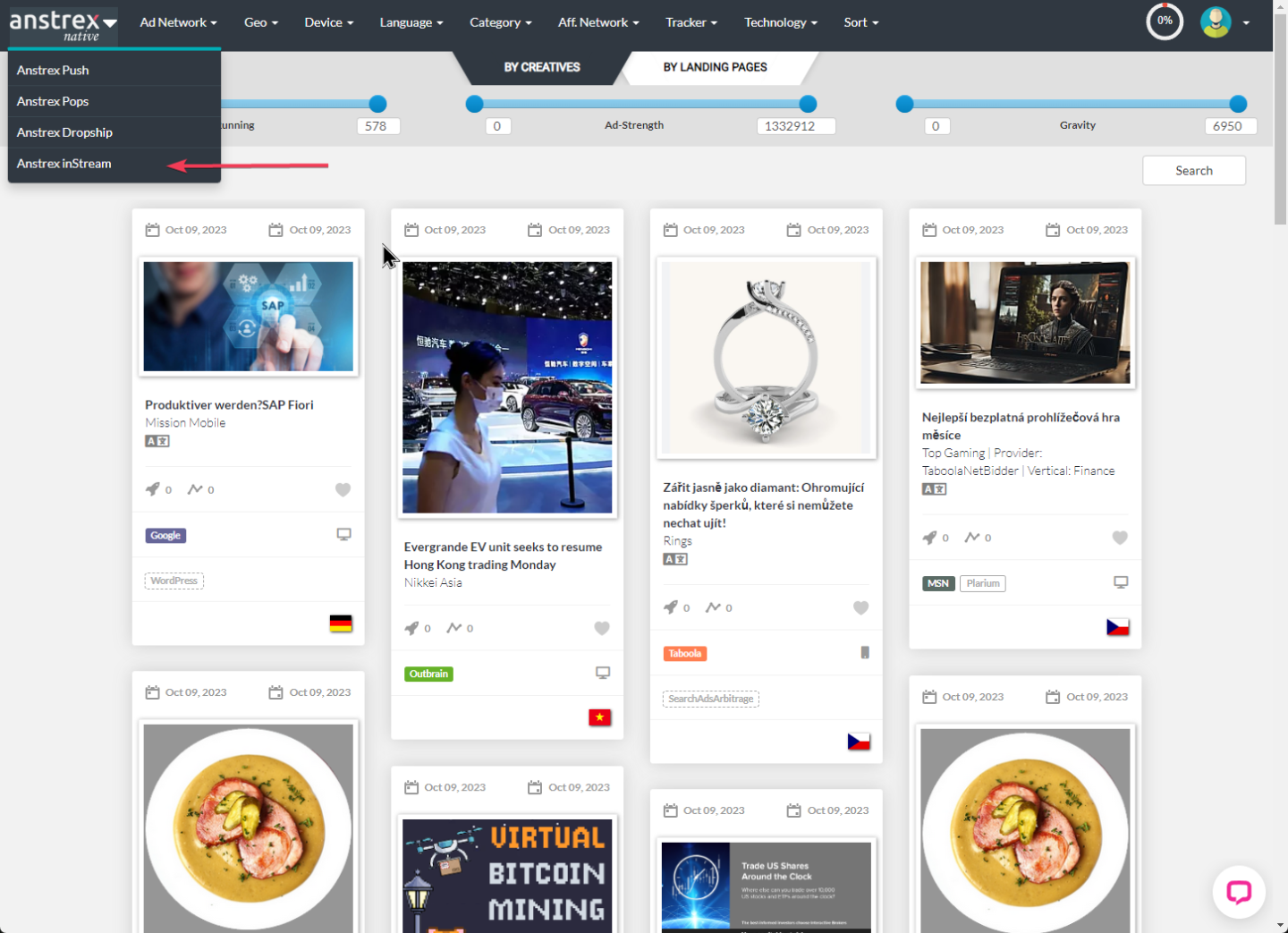Expand the Sort dropdown menu

(860, 22)
